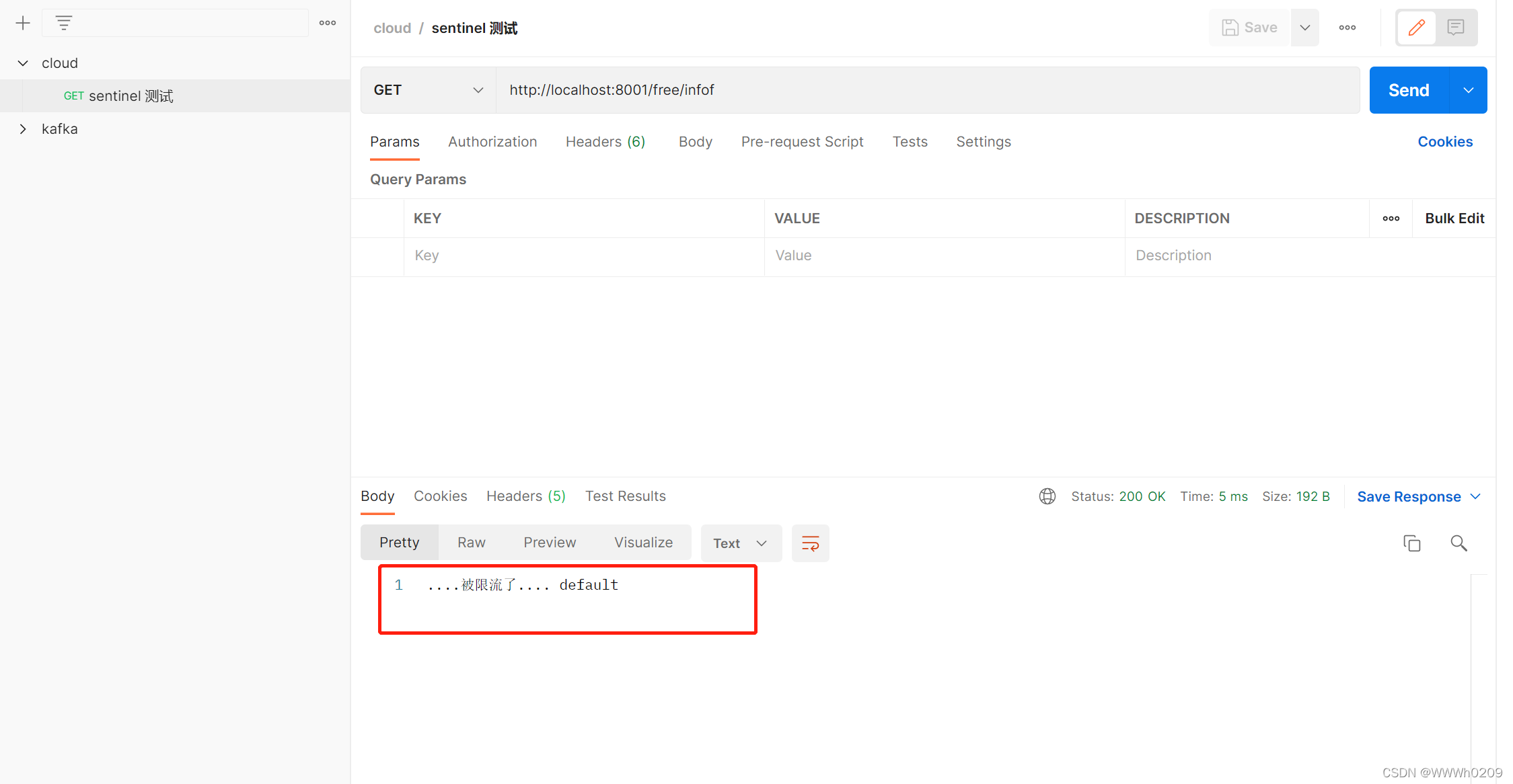Open the GET method dropdown

point(428,90)
